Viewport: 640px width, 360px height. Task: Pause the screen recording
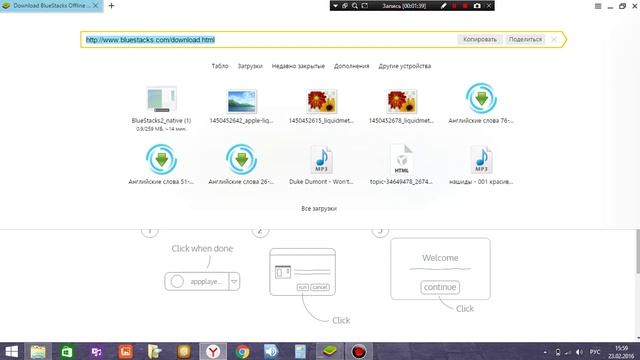coord(454,6)
